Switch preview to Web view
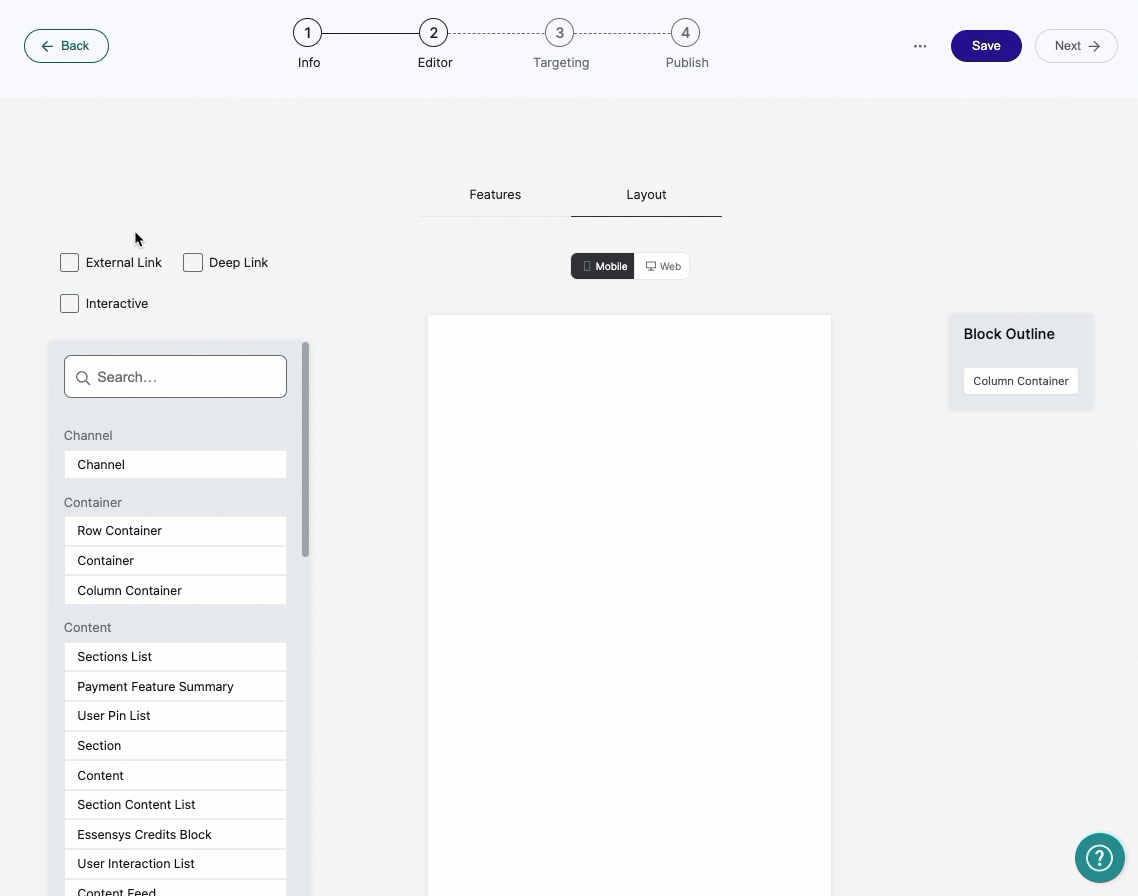This screenshot has height=896, width=1138. 663,266
